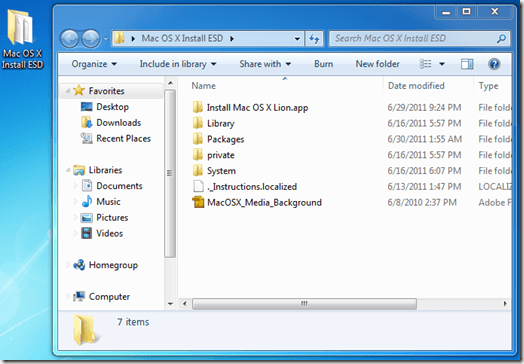Screen dimensions: 524x364
Task: Click the horizontal scrollbar right arrow
Action: (505, 304)
